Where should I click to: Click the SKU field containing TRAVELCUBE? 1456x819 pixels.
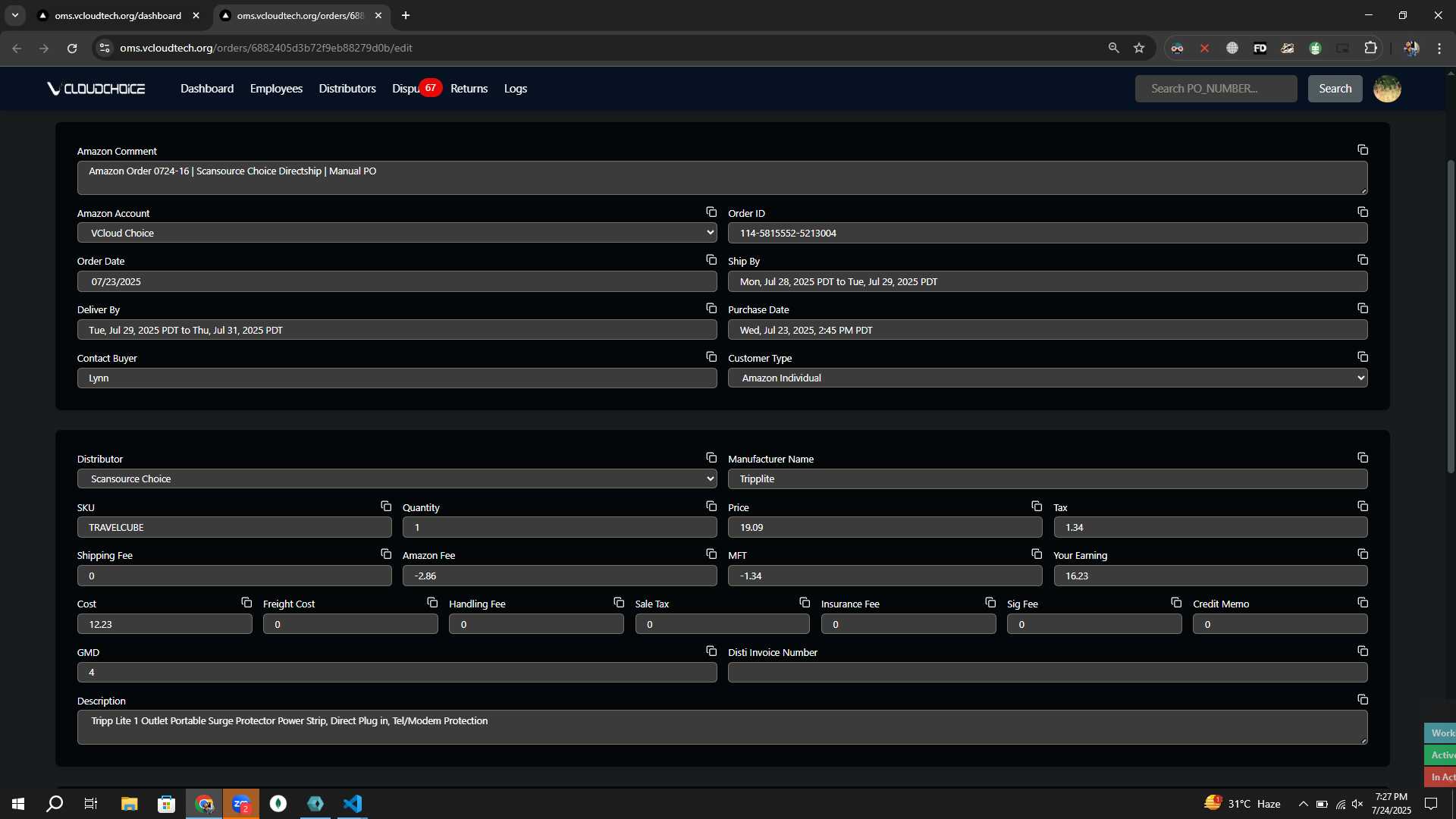(234, 527)
